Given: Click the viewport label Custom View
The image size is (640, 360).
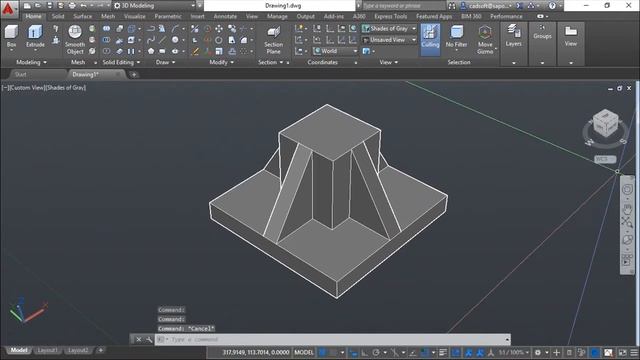Looking at the screenshot, I should (27, 88).
